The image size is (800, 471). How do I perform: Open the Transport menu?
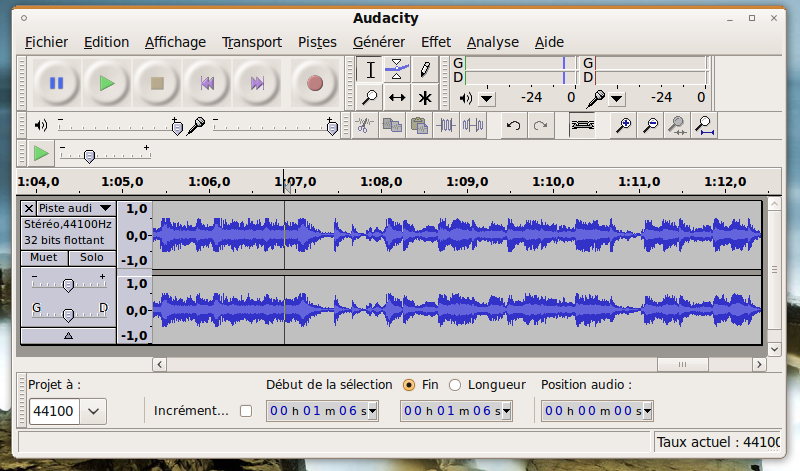[x=252, y=42]
